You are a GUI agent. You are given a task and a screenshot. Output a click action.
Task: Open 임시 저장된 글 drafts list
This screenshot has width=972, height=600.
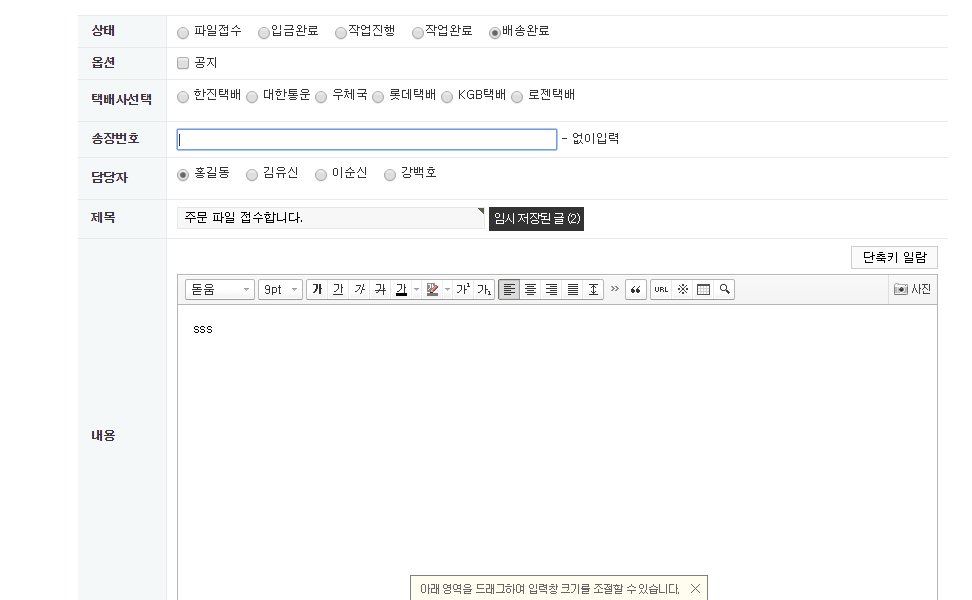[x=536, y=218]
